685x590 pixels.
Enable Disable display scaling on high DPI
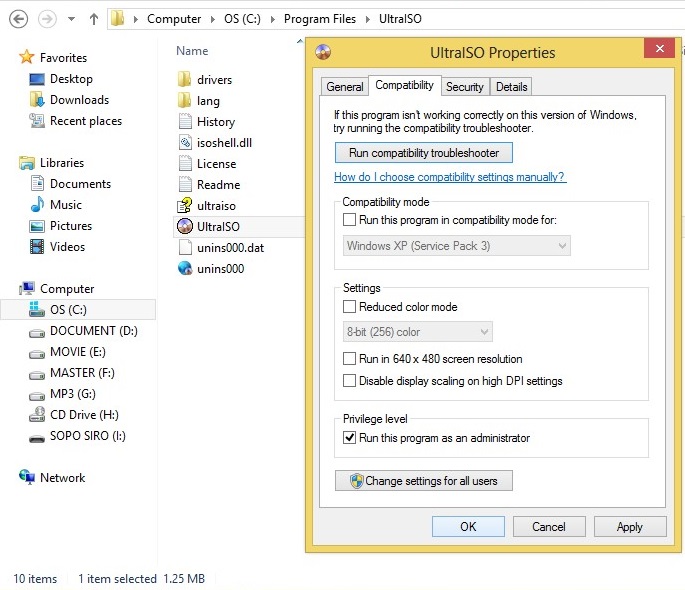(x=349, y=380)
